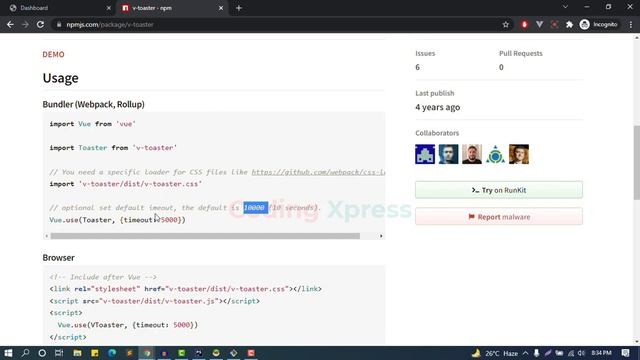Open the tab search dropdown arrow
Screen dimensions: 640x360
[x=565, y=7]
